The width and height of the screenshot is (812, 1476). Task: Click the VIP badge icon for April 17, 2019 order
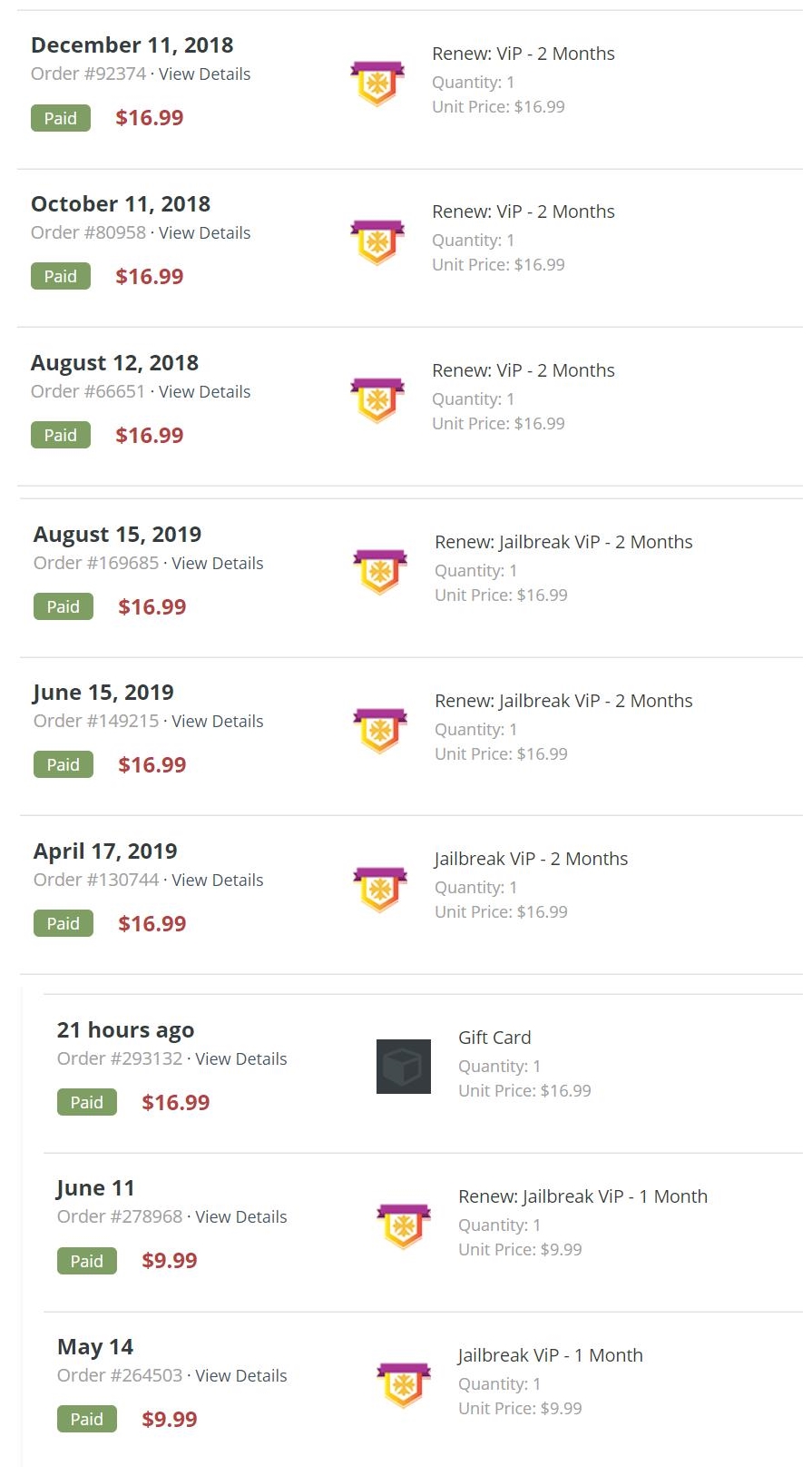pyautogui.click(x=380, y=889)
